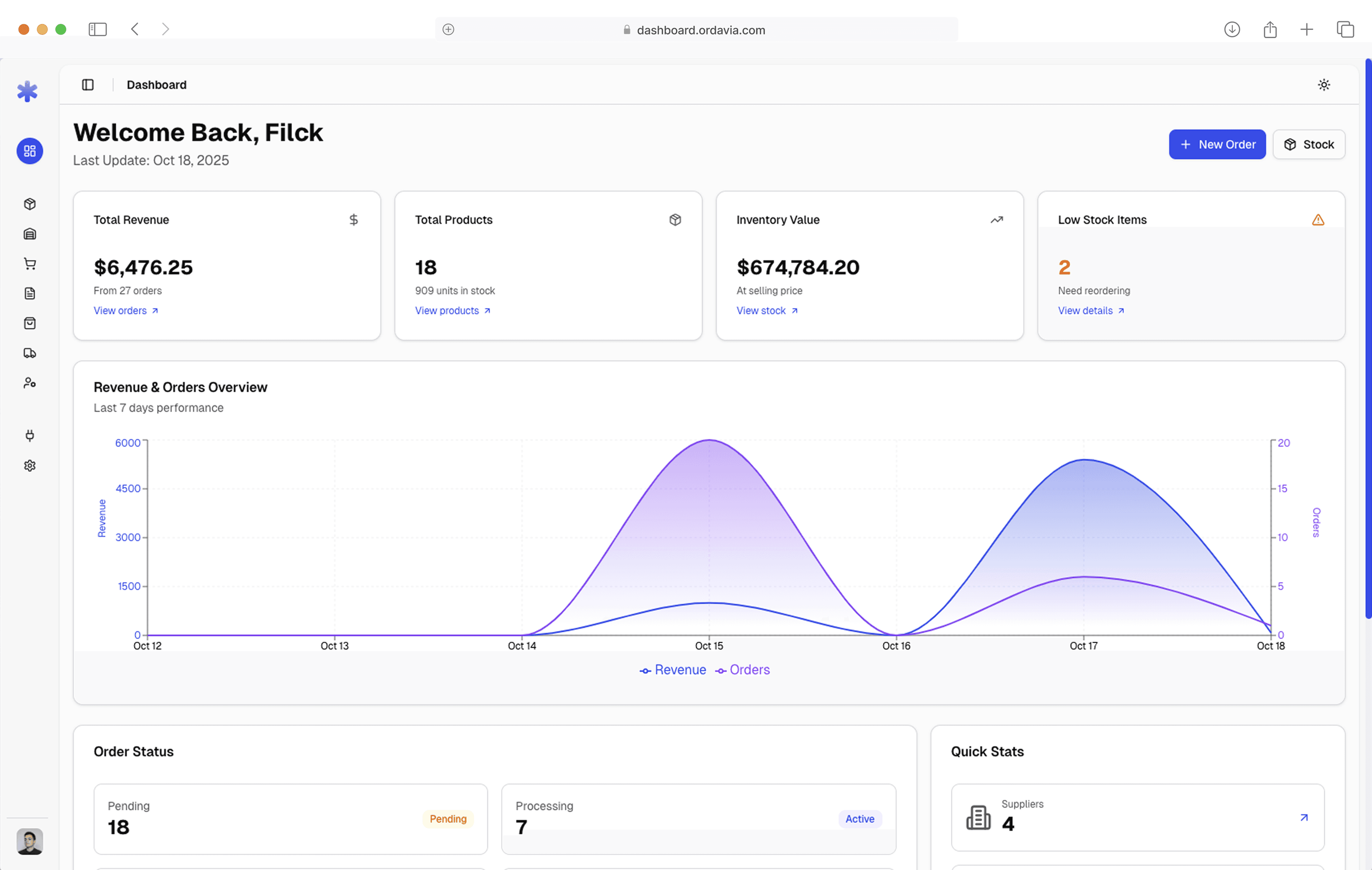Viewport: 1372px width, 870px height.
Task: Open the document invoice icon in sidebar
Action: click(30, 293)
